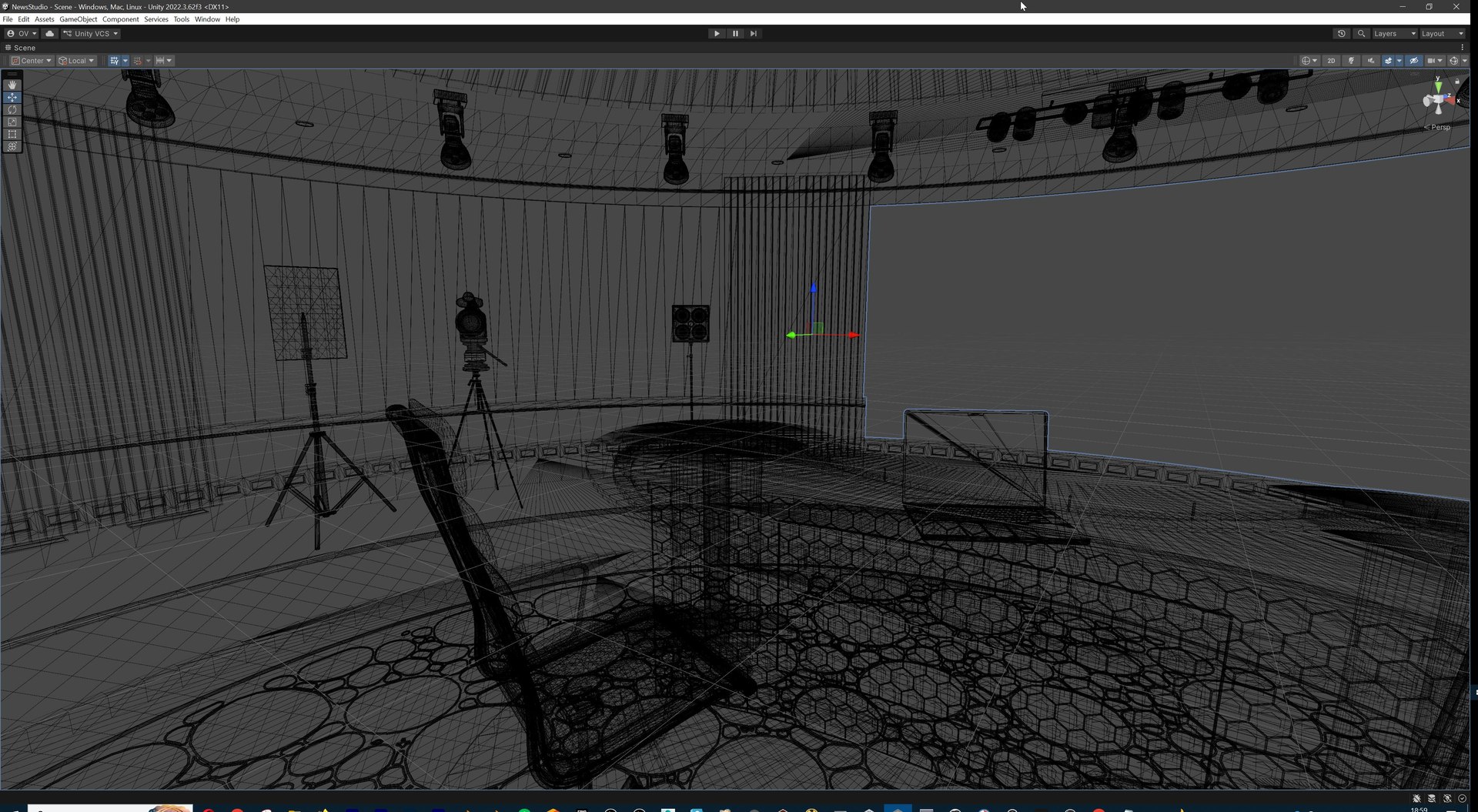Open scene camera settings dropdown
The height and width of the screenshot is (812, 1478).
(1435, 61)
